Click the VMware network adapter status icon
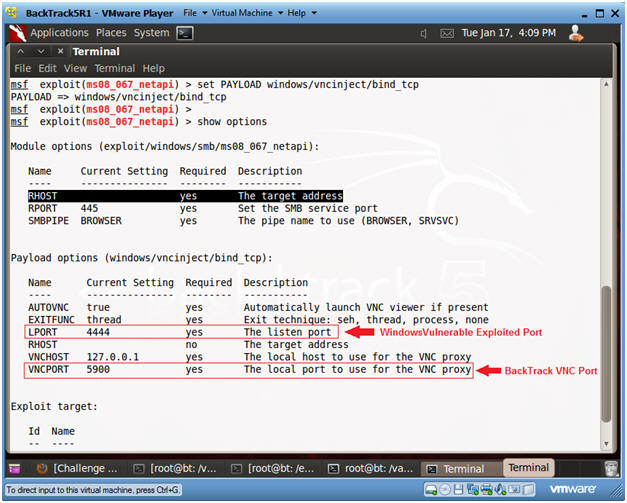627x503 pixels. (473, 489)
